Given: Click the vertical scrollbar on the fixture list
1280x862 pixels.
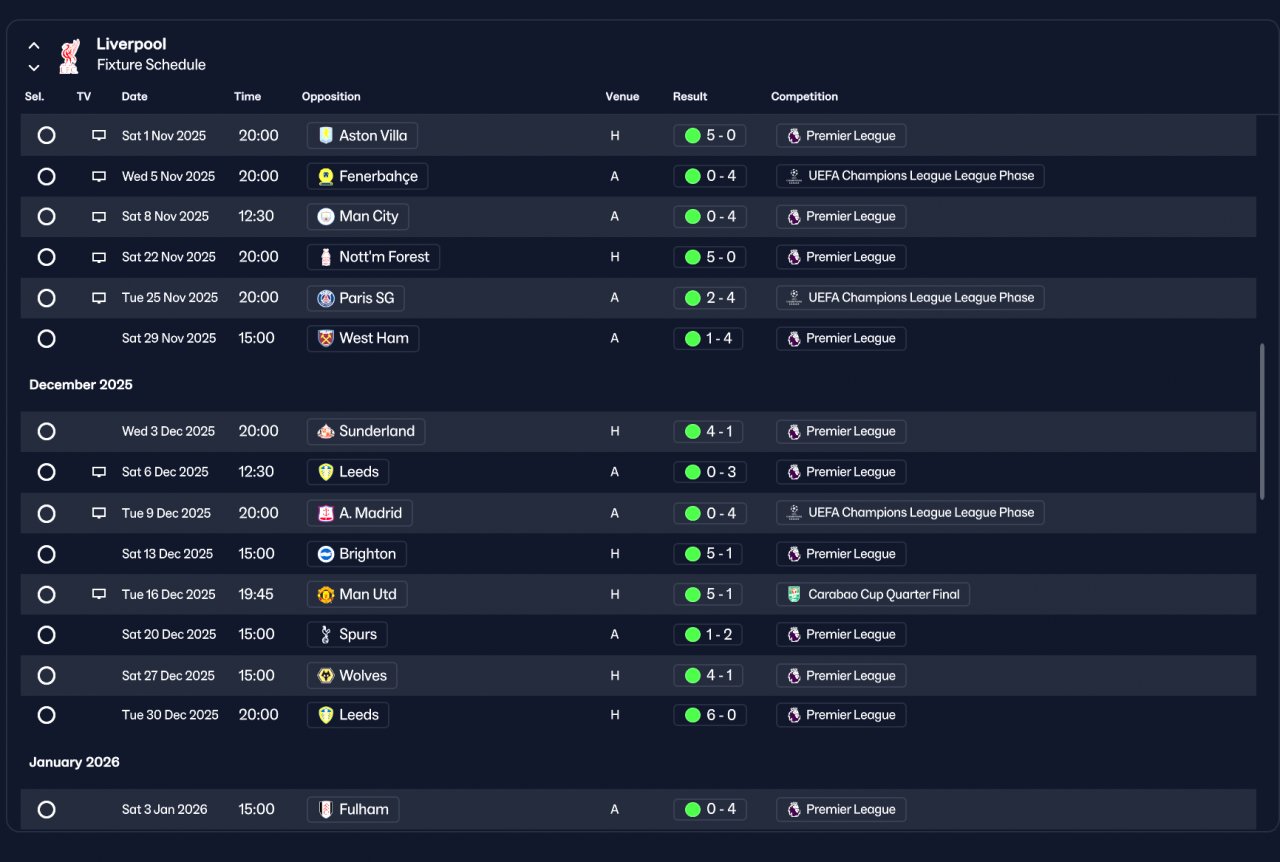Looking at the screenshot, I should tap(1262, 420).
